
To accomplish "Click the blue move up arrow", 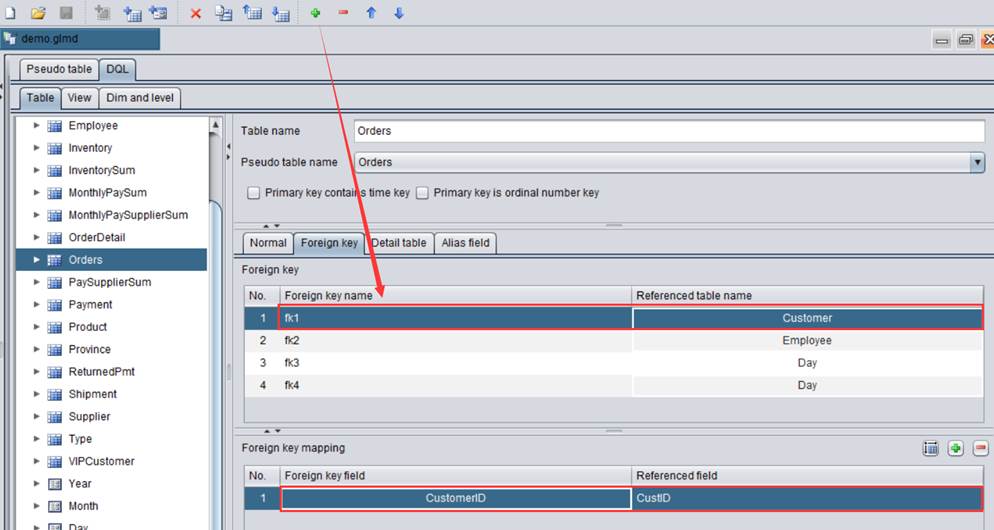I will pyautogui.click(x=371, y=13).
